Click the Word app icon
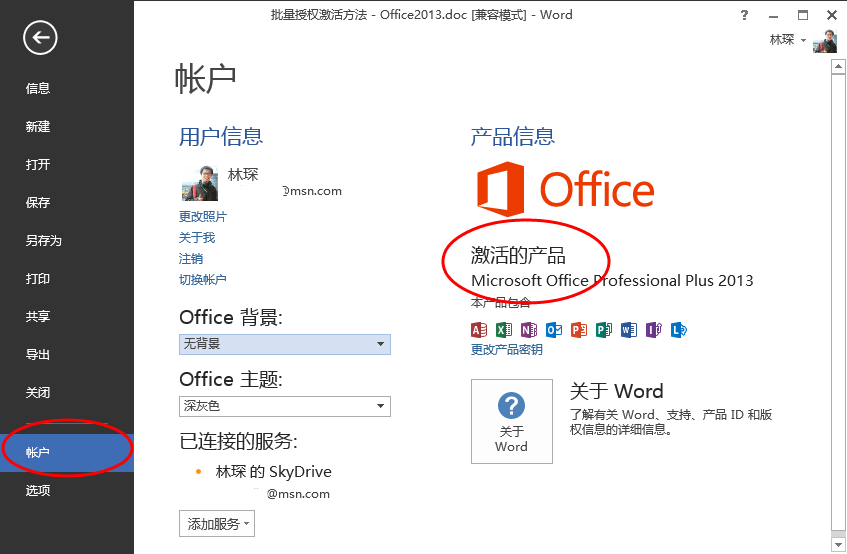Image resolution: width=847 pixels, height=554 pixels. 628,329
